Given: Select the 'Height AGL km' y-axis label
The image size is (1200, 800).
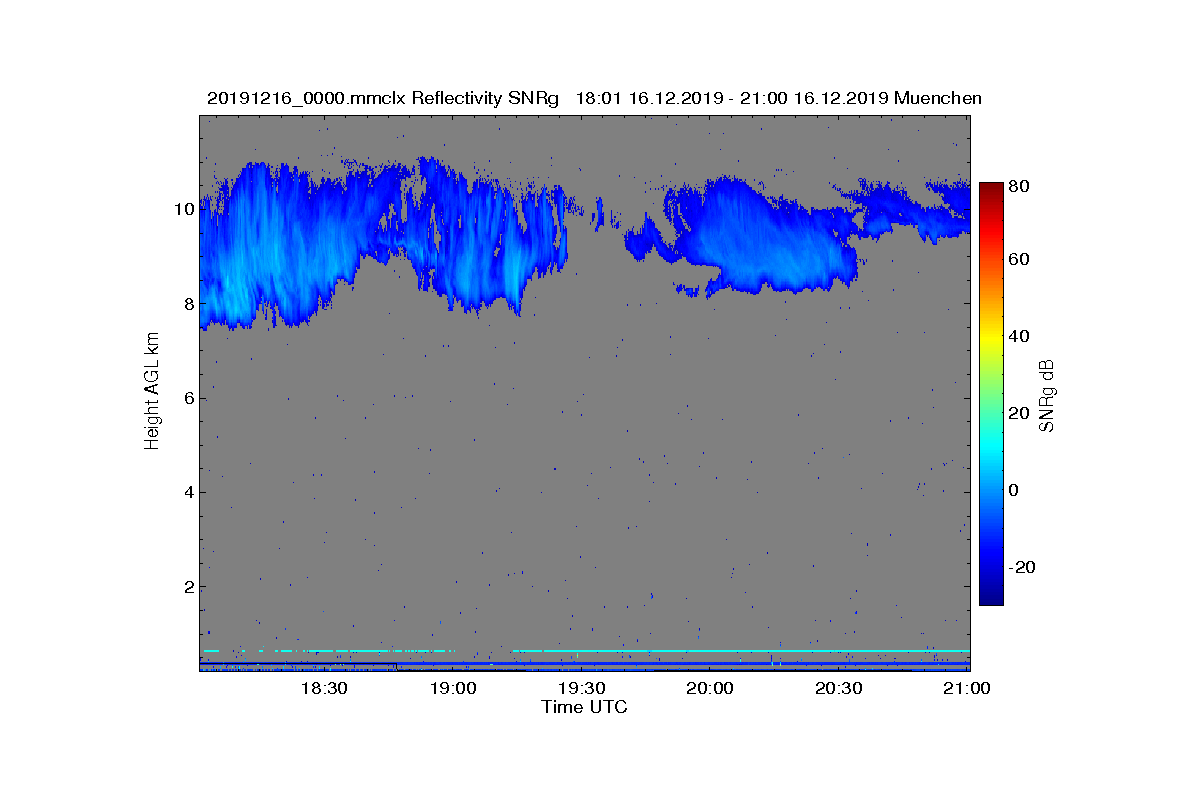Looking at the screenshot, I should [x=152, y=393].
